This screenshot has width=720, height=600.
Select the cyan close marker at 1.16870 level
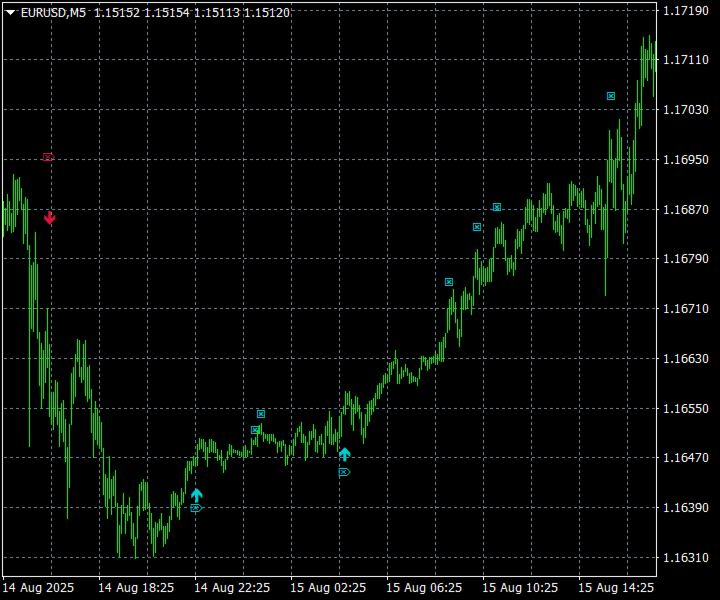coord(497,207)
